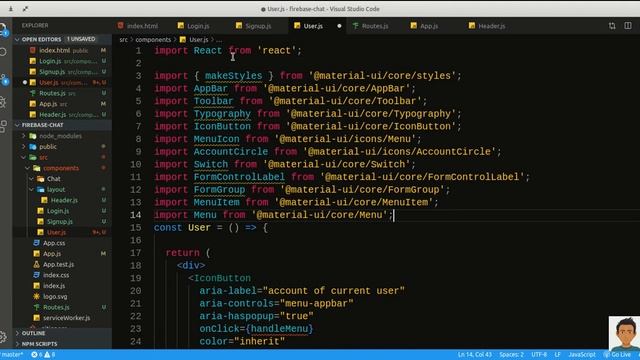Viewport: 640px width, 360px height.
Task: Open Header.js under layout folder
Action: pos(64,200)
